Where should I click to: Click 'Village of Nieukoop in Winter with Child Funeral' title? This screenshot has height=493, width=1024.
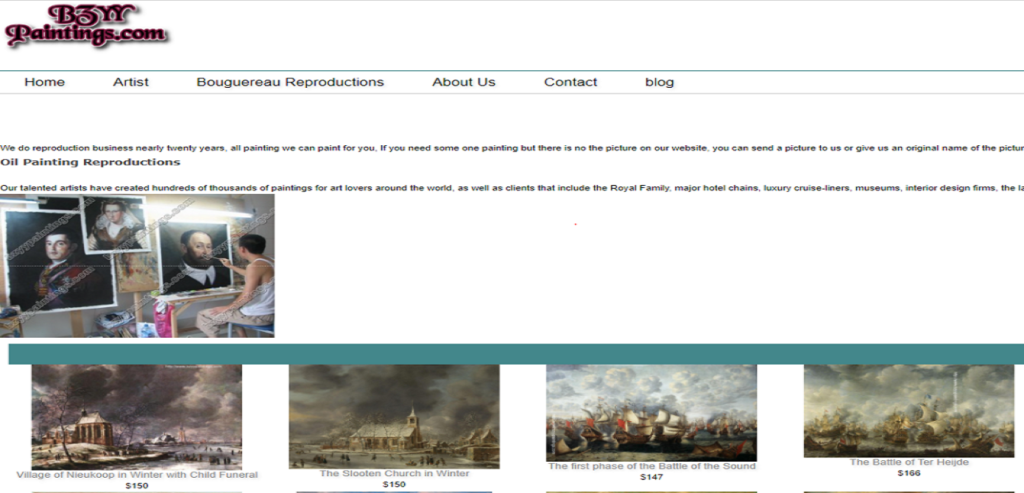coord(137,475)
